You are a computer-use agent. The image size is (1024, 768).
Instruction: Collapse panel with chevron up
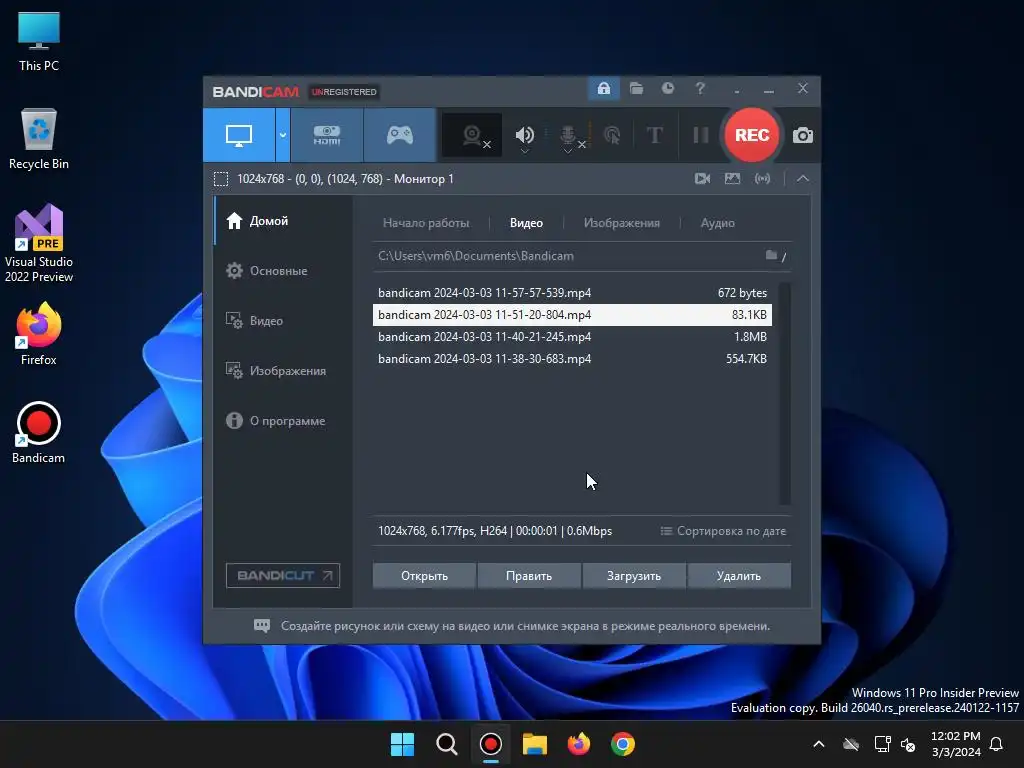[x=803, y=178]
